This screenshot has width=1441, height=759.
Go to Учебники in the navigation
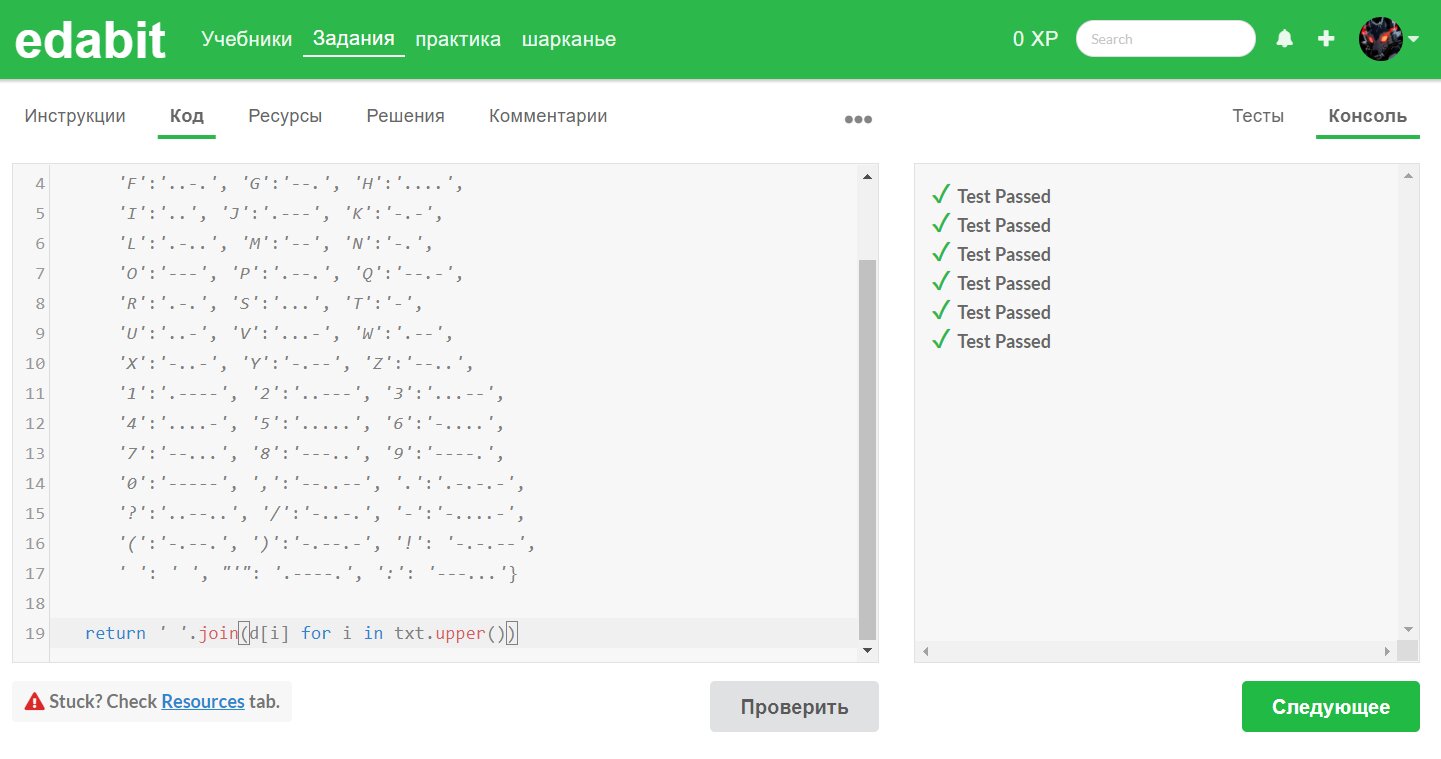[247, 39]
